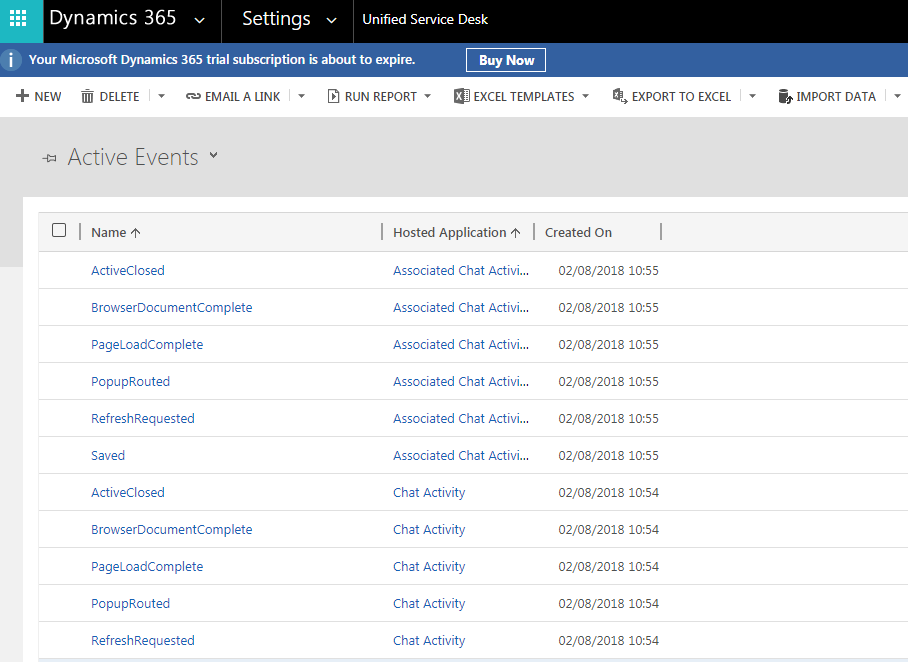Go to Unified Service Desk breadcrumb
Screen dimensions: 908x662
click(425, 19)
